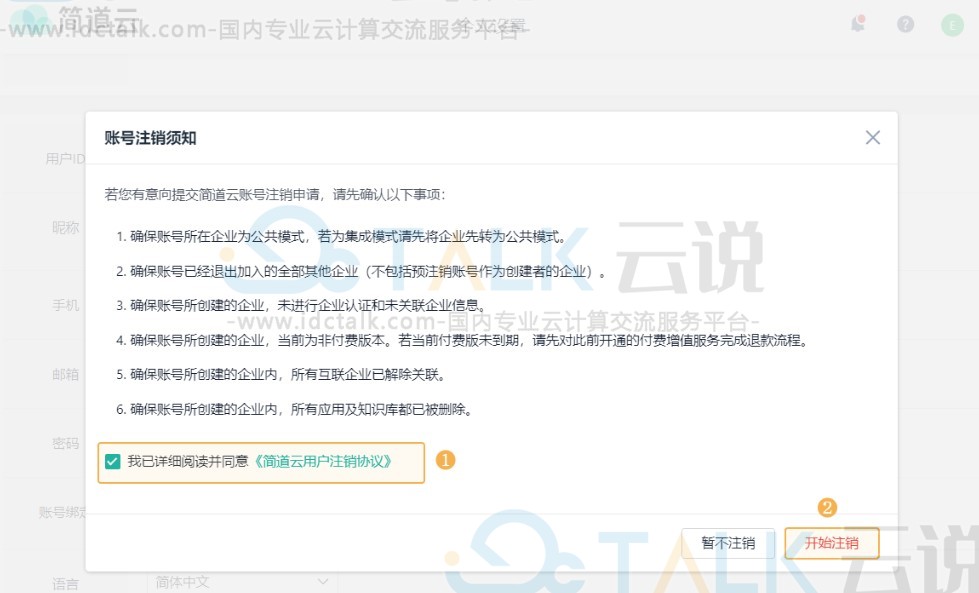The height and width of the screenshot is (593, 979).
Task: Click the 邮箱 label in background page
Action: coord(66,375)
